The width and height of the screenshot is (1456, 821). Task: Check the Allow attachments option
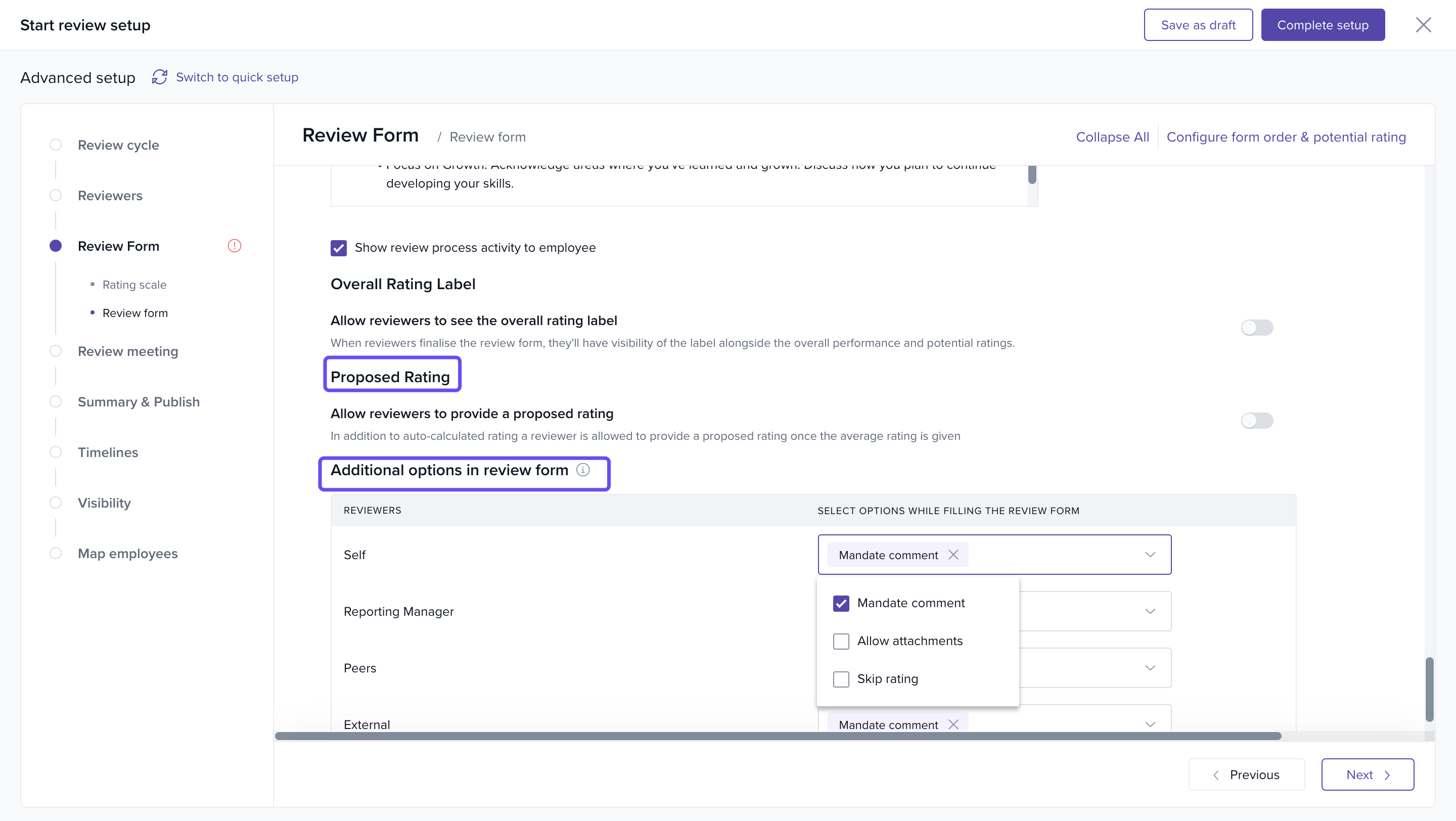(841, 642)
